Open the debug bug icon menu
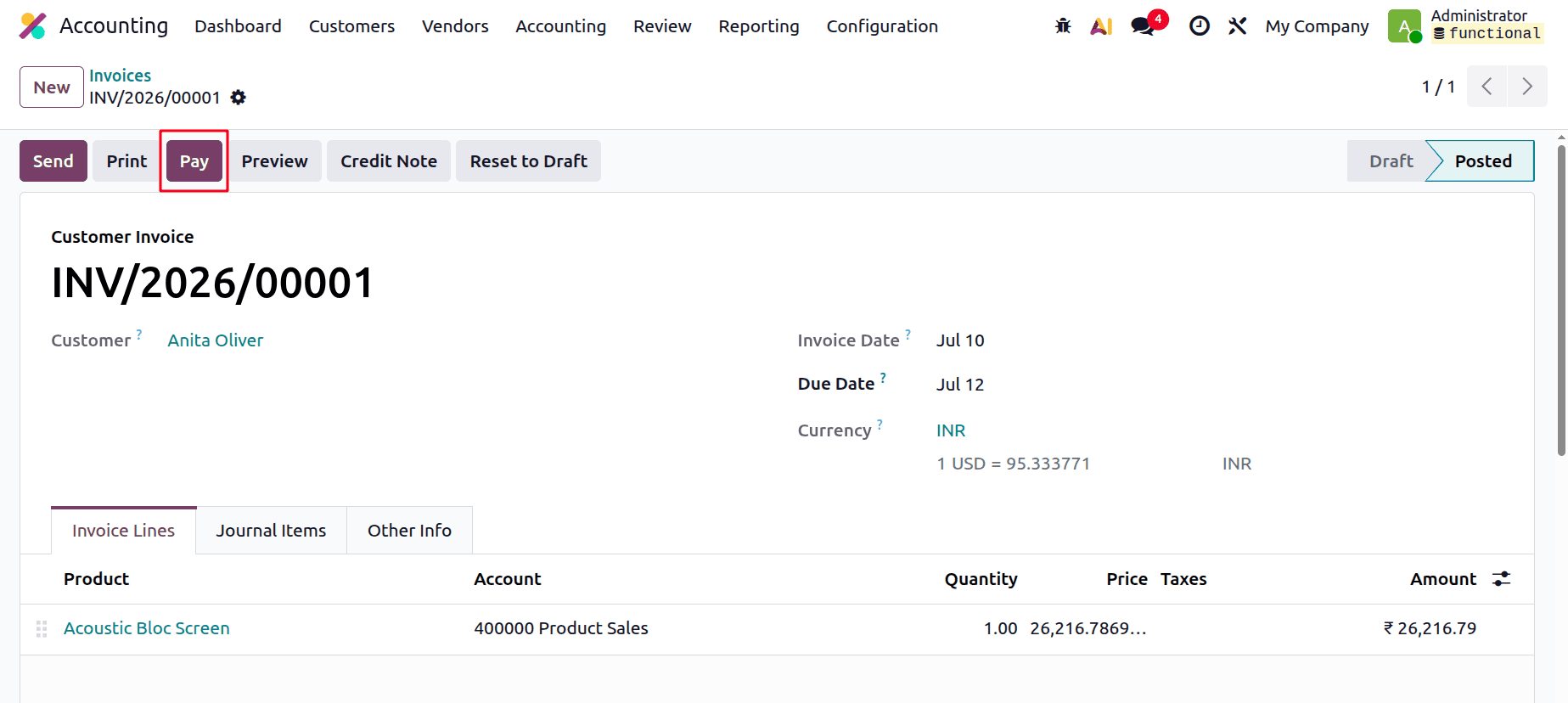The image size is (1568, 703). click(1063, 26)
